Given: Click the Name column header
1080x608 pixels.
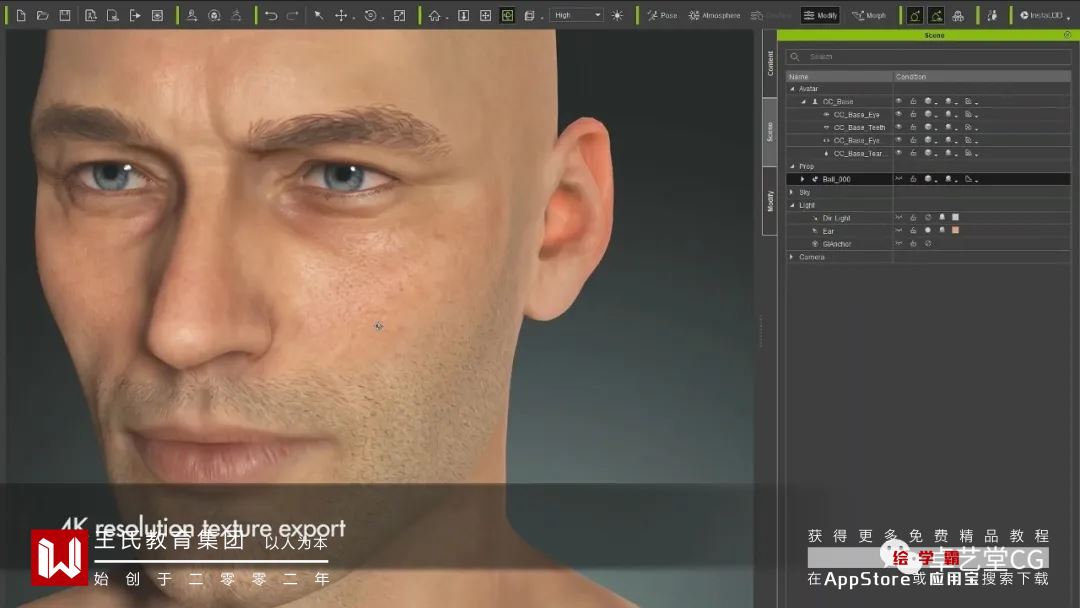Looking at the screenshot, I should coord(840,76).
